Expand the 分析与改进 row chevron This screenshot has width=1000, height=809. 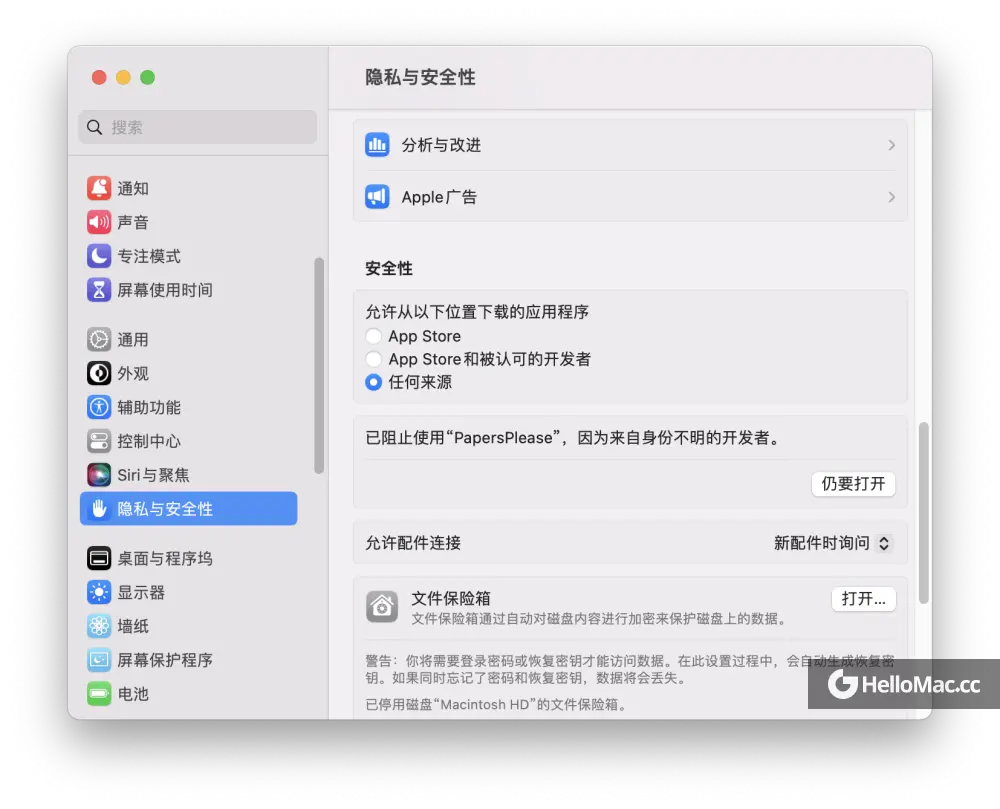point(891,145)
